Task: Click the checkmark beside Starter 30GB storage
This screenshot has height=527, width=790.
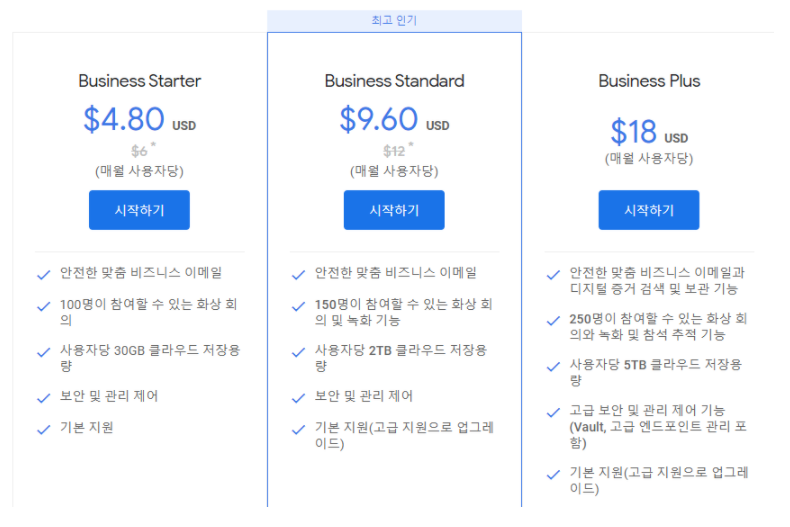Action: 44,352
